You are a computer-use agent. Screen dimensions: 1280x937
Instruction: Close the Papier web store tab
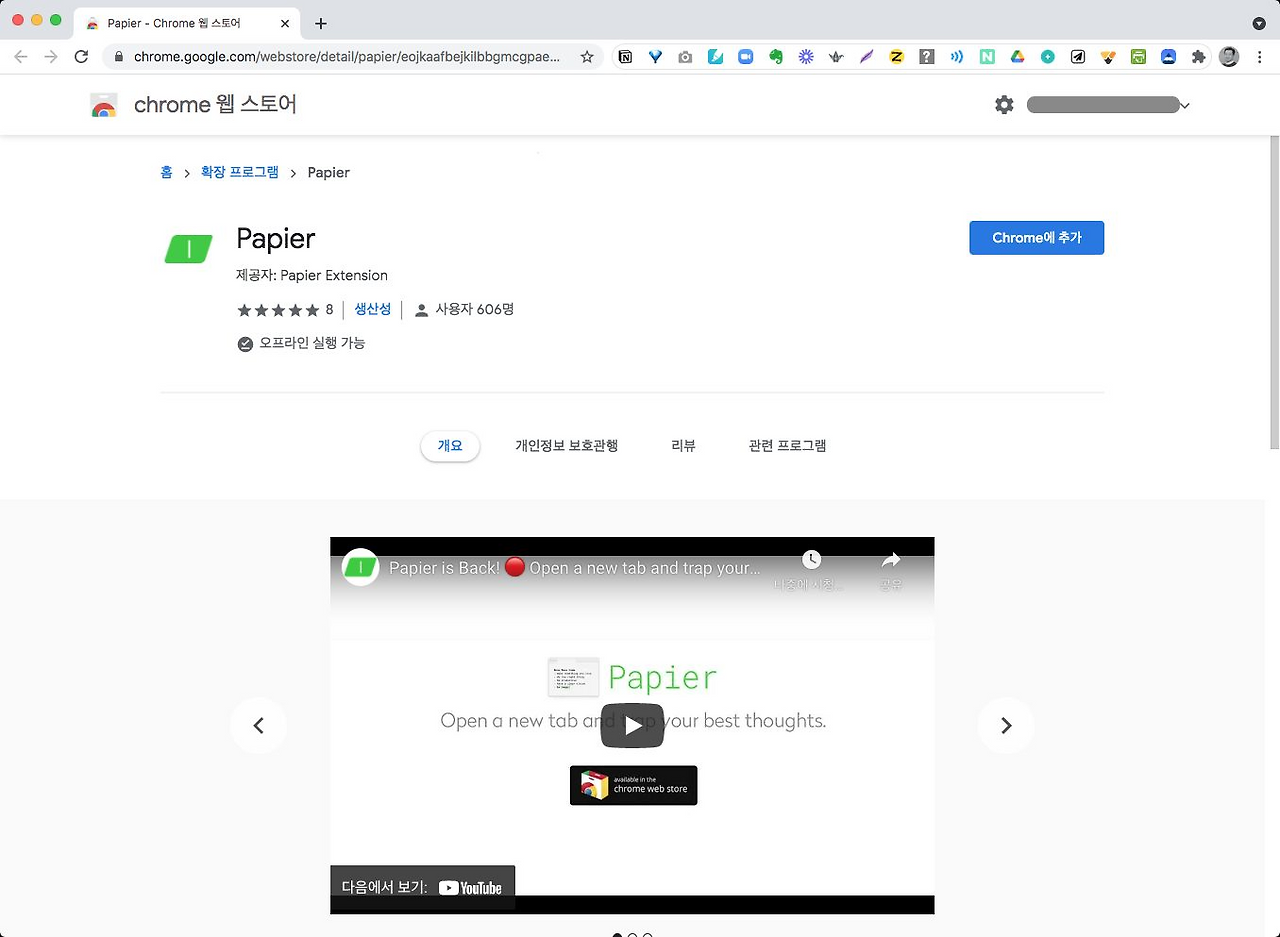tap(285, 23)
